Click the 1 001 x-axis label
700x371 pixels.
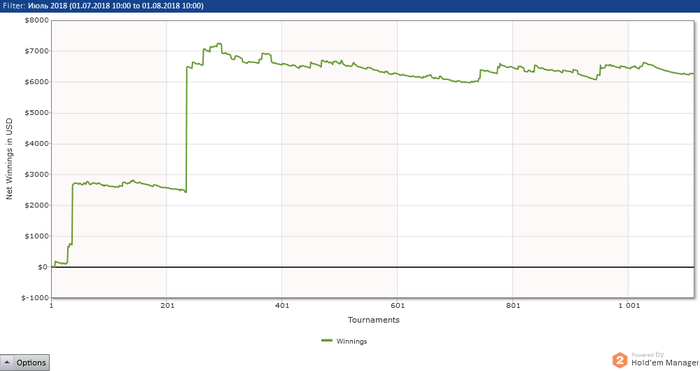(629, 305)
